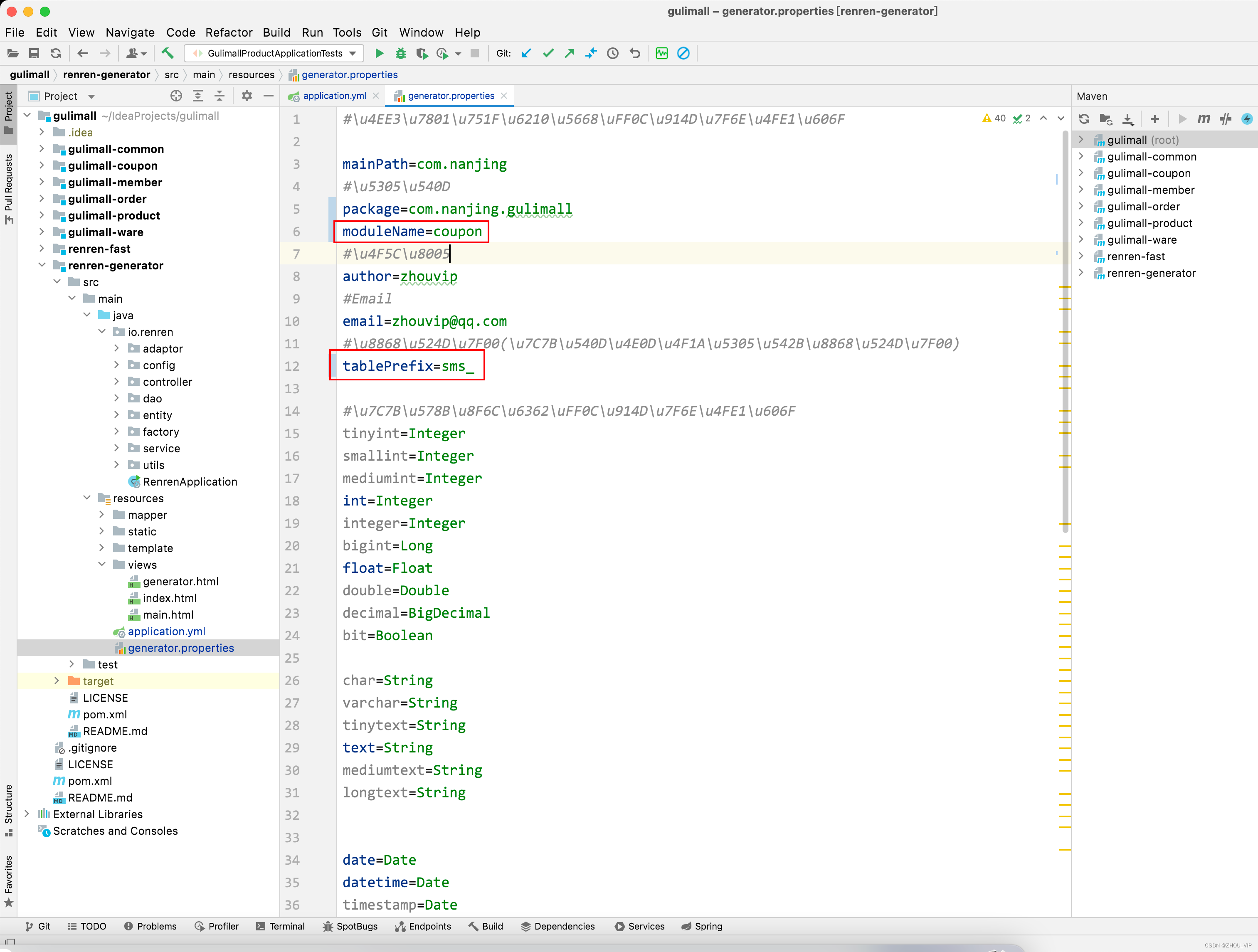
Task: Open the Refactor menu
Action: pos(229,32)
